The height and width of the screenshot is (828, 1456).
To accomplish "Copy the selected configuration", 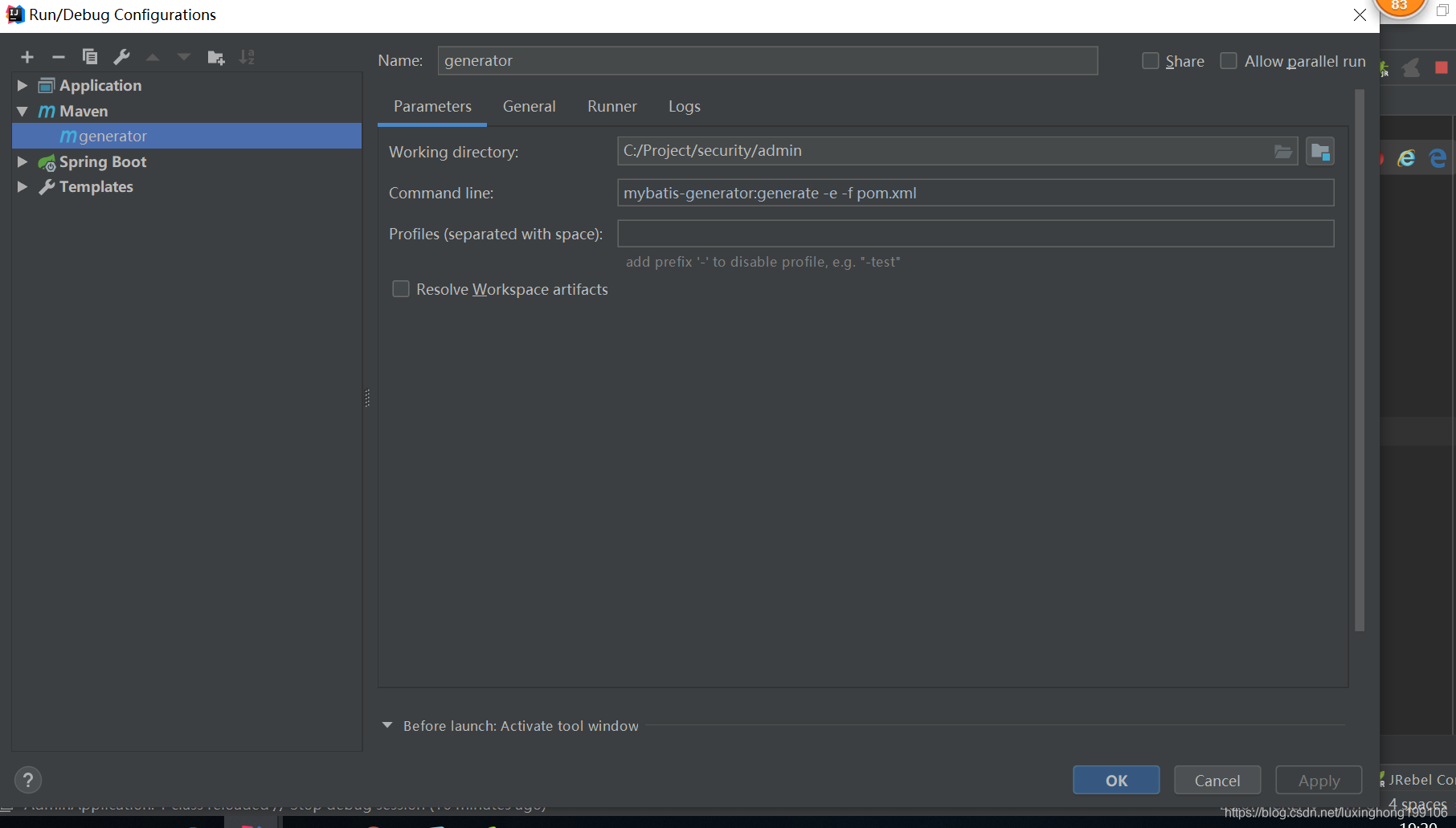I will click(90, 57).
